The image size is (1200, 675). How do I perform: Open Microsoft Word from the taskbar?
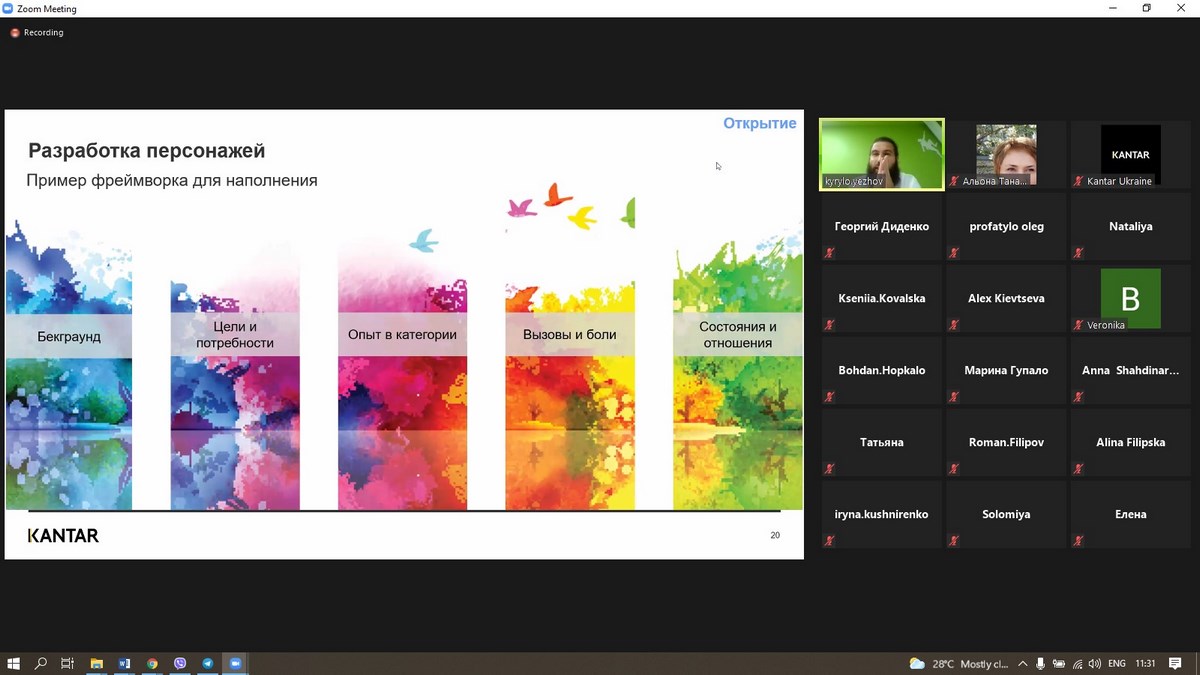pyautogui.click(x=125, y=663)
